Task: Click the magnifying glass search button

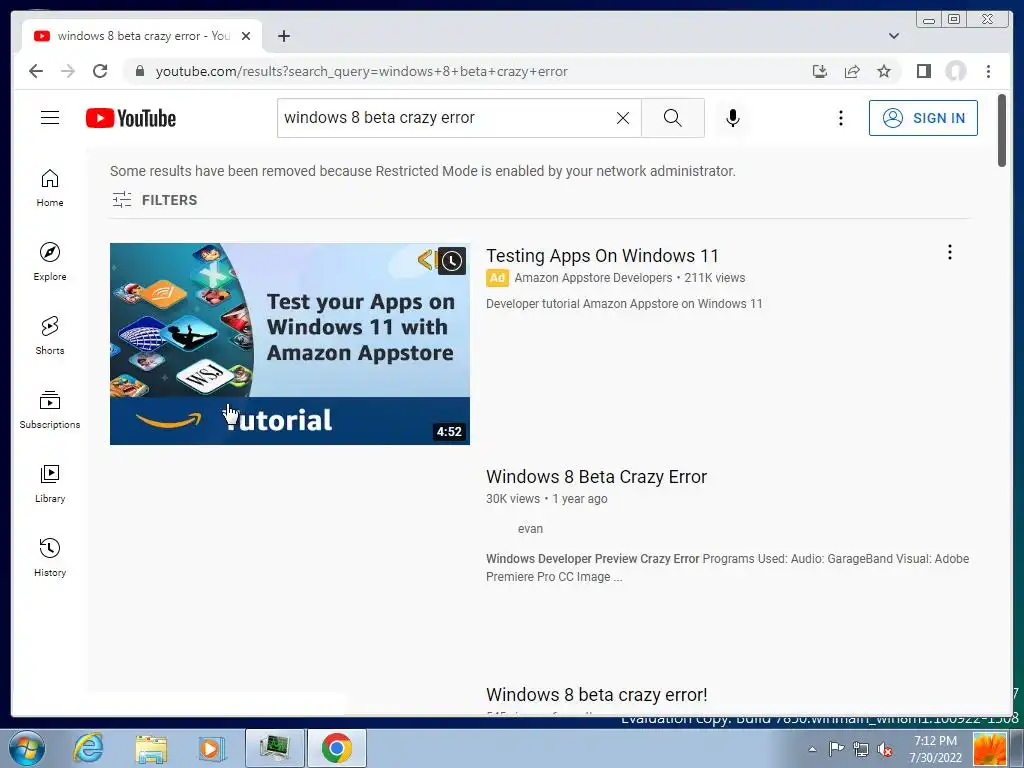Action: (x=673, y=118)
